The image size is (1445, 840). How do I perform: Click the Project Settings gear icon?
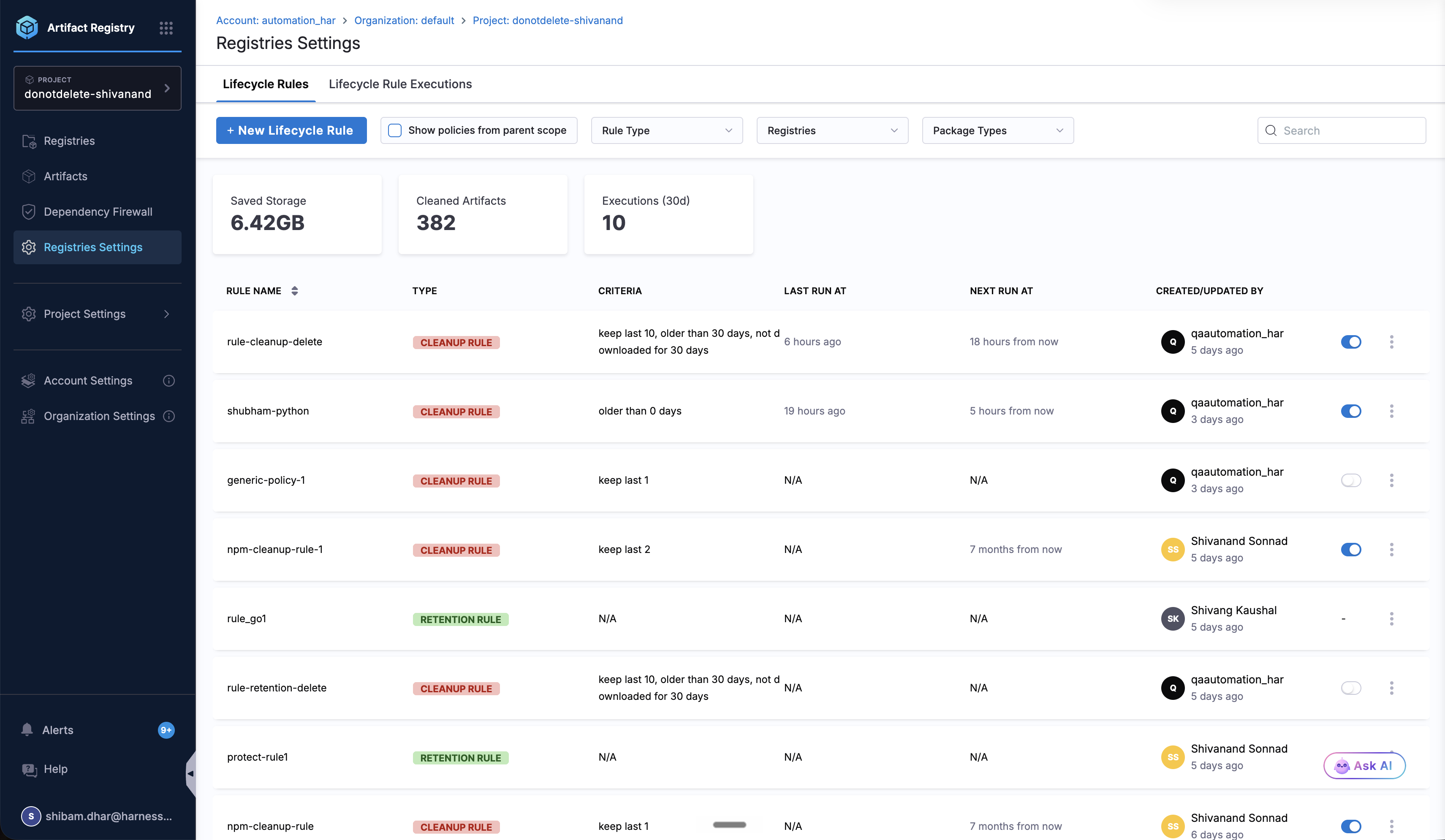pyautogui.click(x=29, y=314)
